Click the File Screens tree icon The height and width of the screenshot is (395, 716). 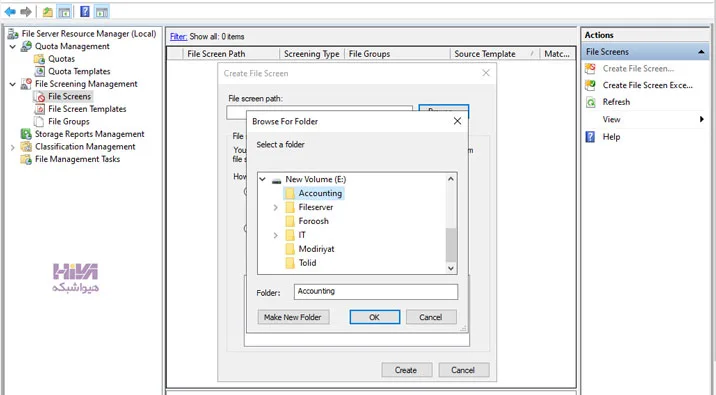pos(40,96)
